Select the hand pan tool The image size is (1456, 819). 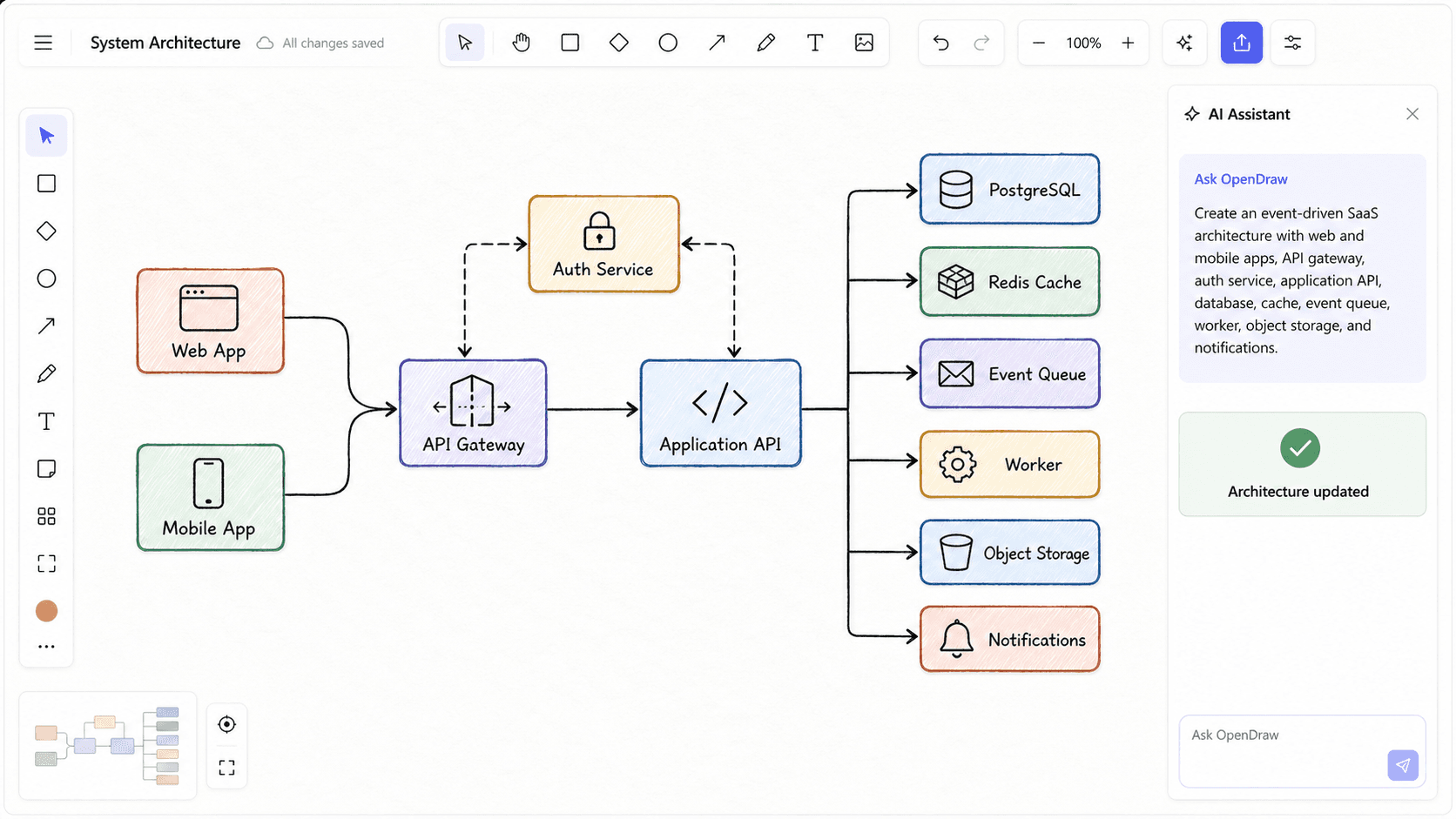point(521,43)
